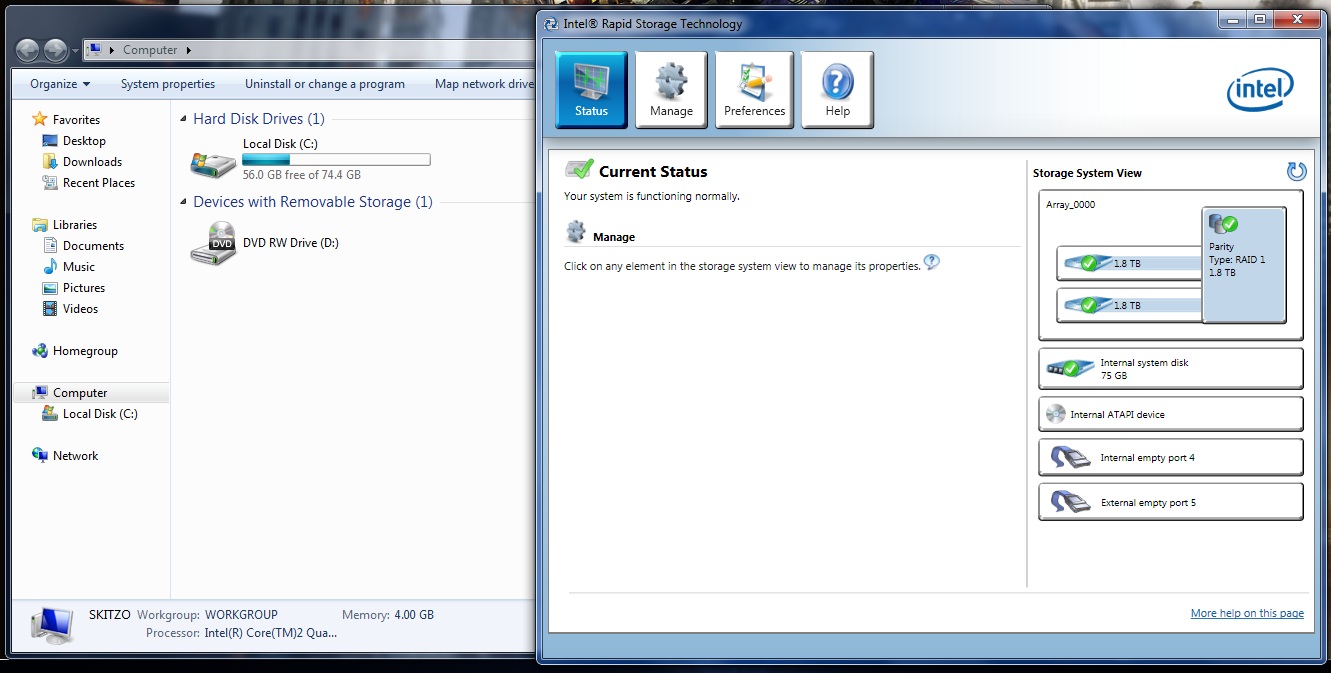Click the SKITZO computer name in details pane
Viewport: 1331px width, 673px height.
[110, 615]
